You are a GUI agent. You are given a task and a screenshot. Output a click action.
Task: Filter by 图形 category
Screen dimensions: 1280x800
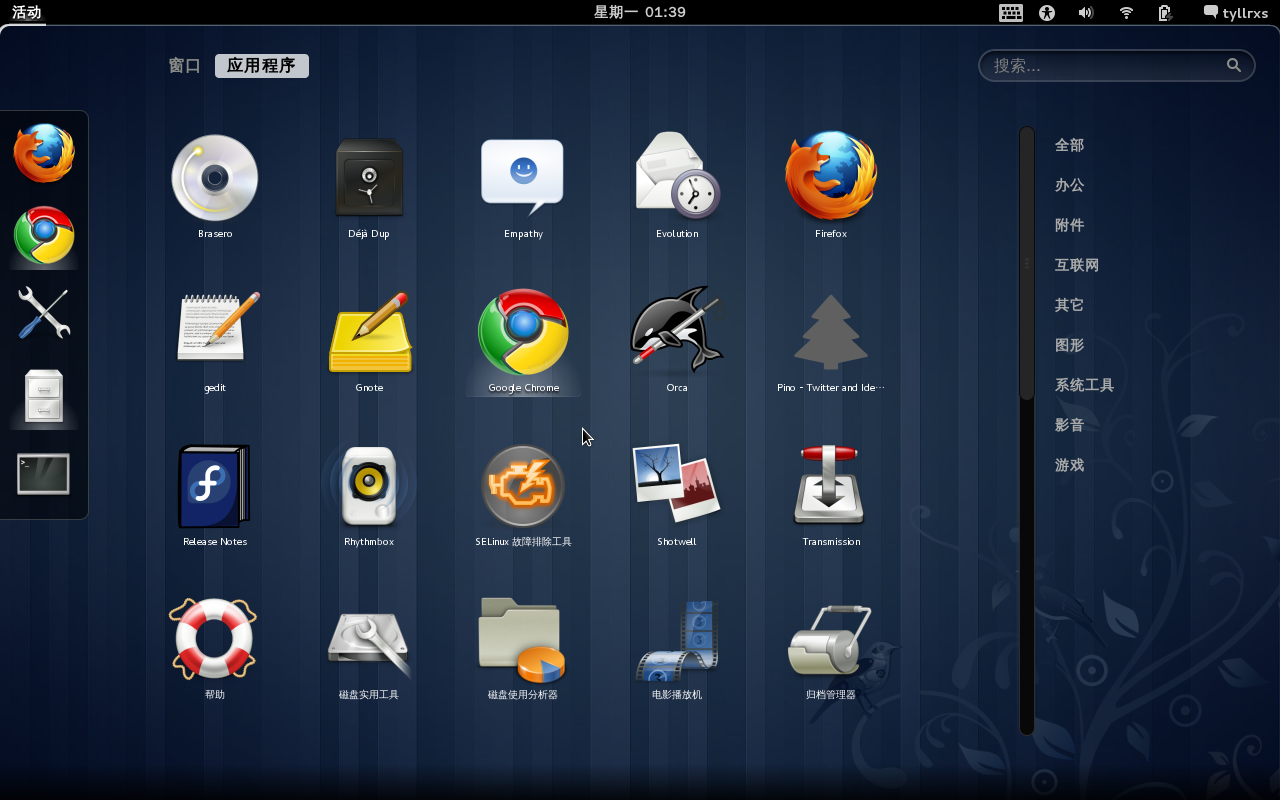pos(1069,345)
